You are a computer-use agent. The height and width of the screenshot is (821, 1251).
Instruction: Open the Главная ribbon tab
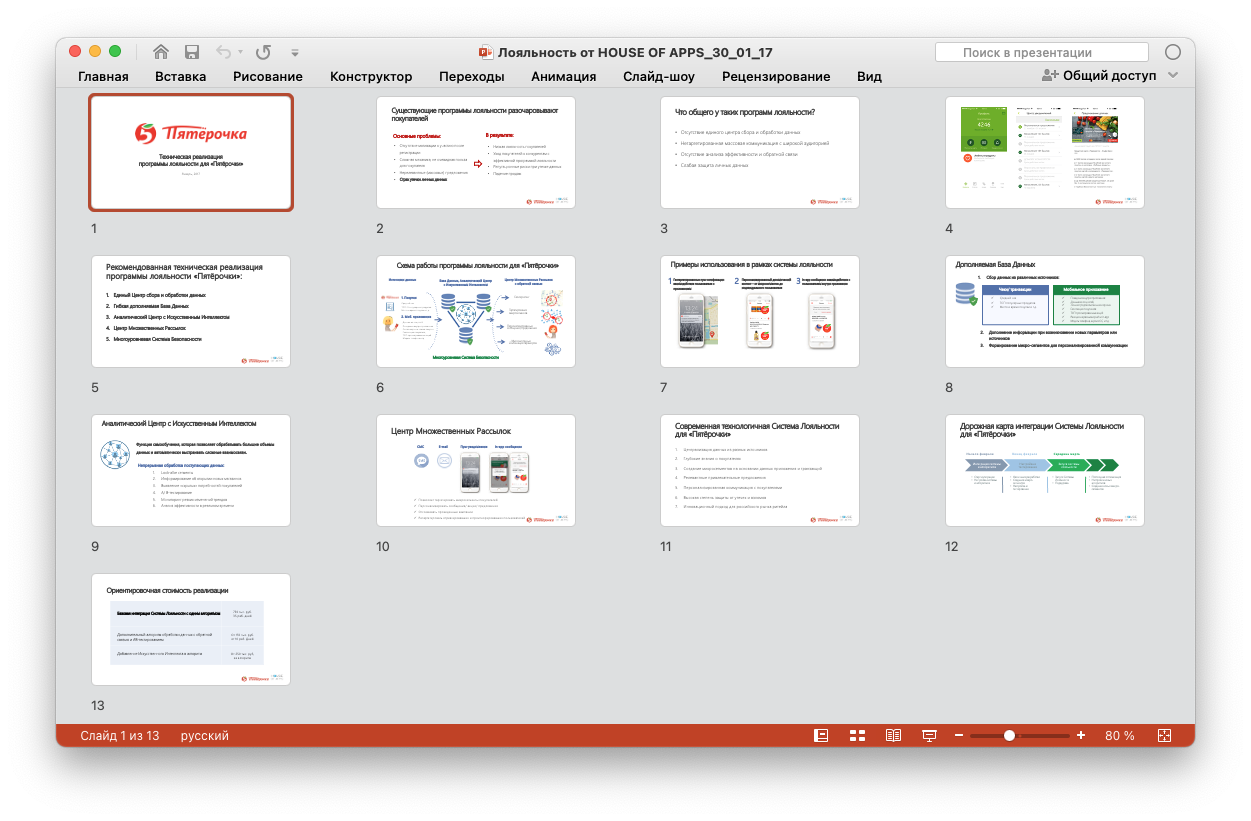point(103,76)
